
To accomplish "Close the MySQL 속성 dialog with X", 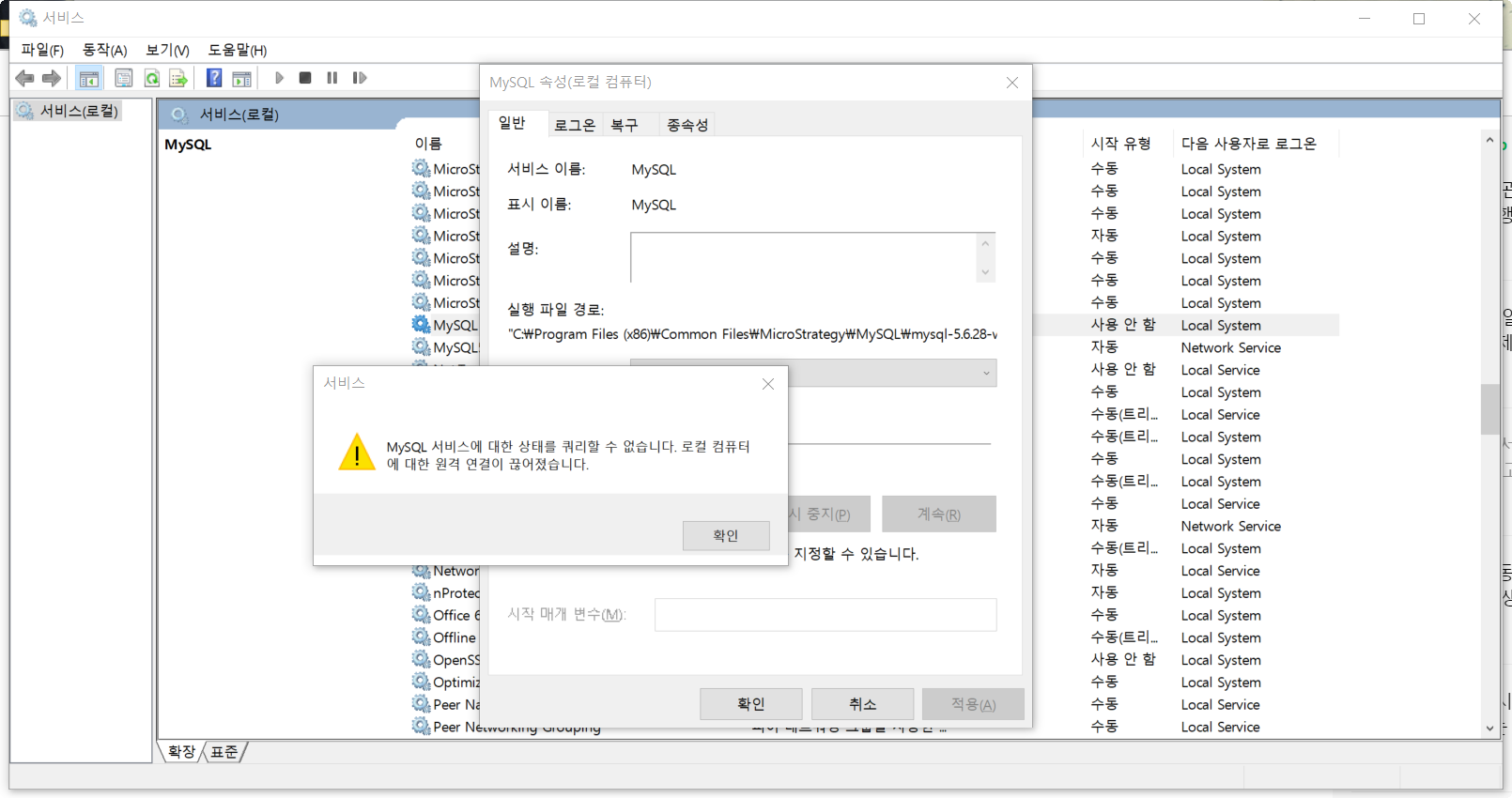I will tap(1012, 83).
